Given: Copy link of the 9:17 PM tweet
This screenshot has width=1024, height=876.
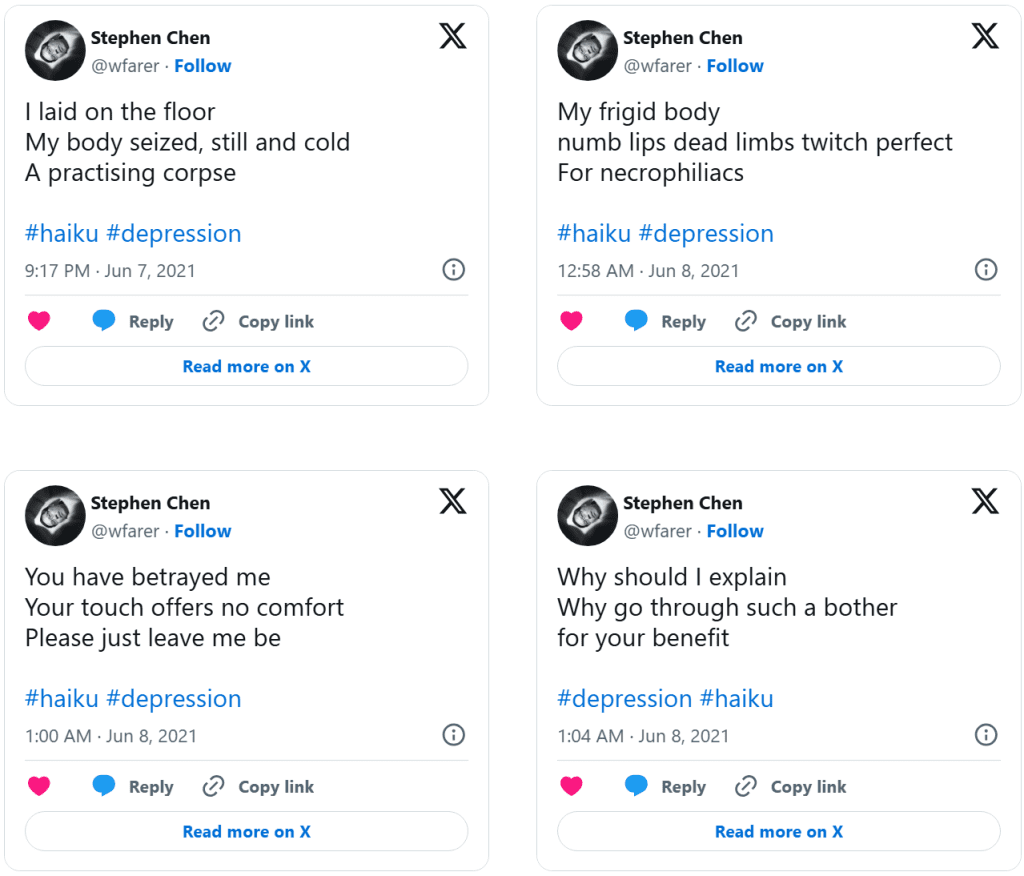Looking at the screenshot, I should click(x=258, y=321).
